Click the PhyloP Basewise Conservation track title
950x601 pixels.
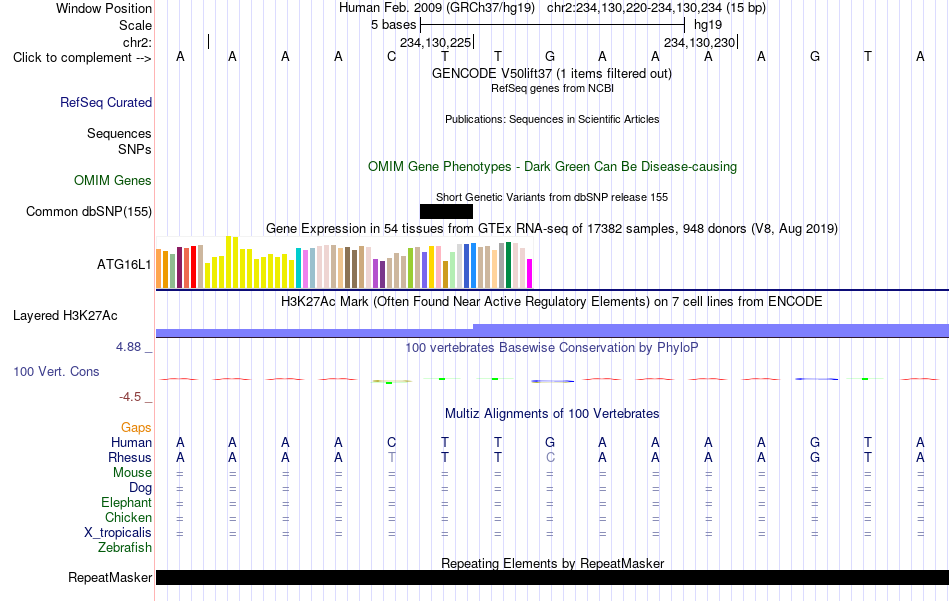click(552, 347)
